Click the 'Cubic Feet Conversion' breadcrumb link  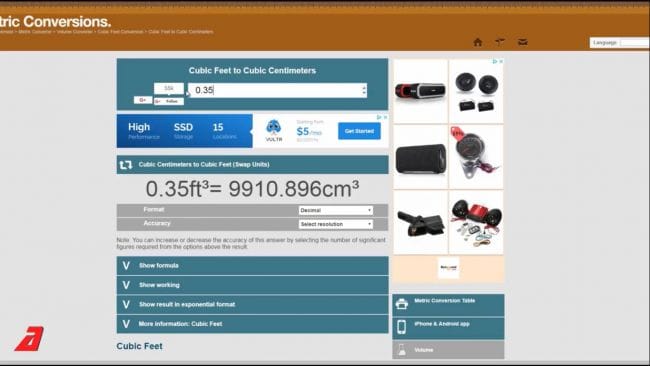pyautogui.click(x=120, y=32)
